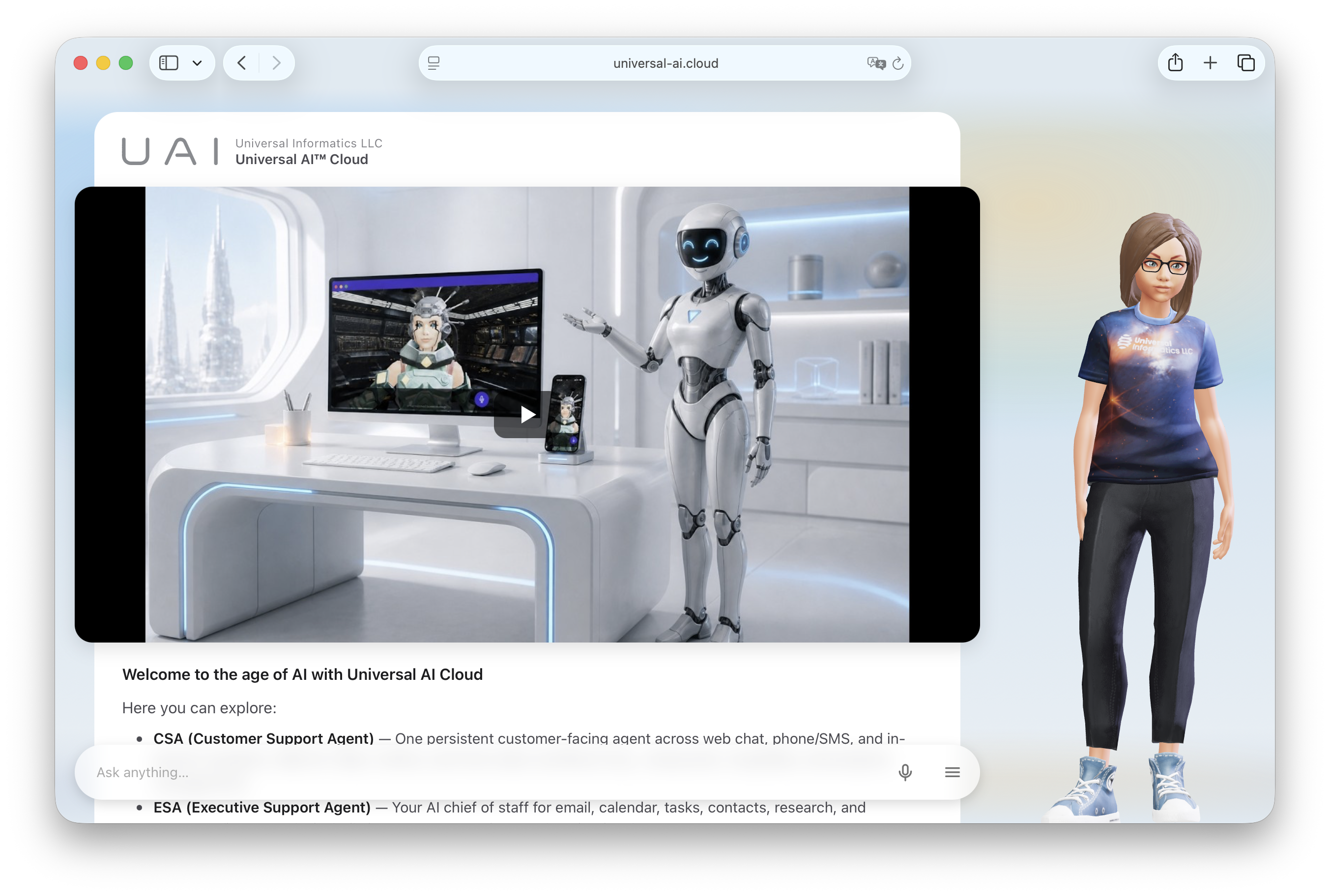Show the tab overview
This screenshot has width=1330, height=896.
[1246, 63]
